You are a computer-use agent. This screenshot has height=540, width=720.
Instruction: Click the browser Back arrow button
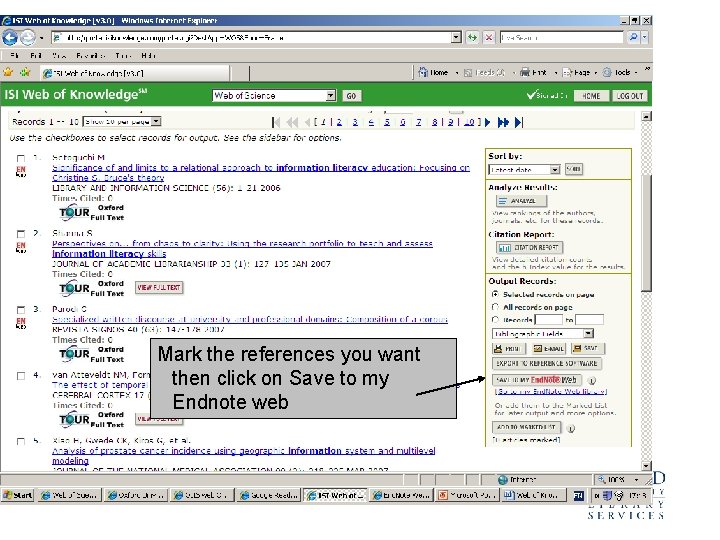10,38
